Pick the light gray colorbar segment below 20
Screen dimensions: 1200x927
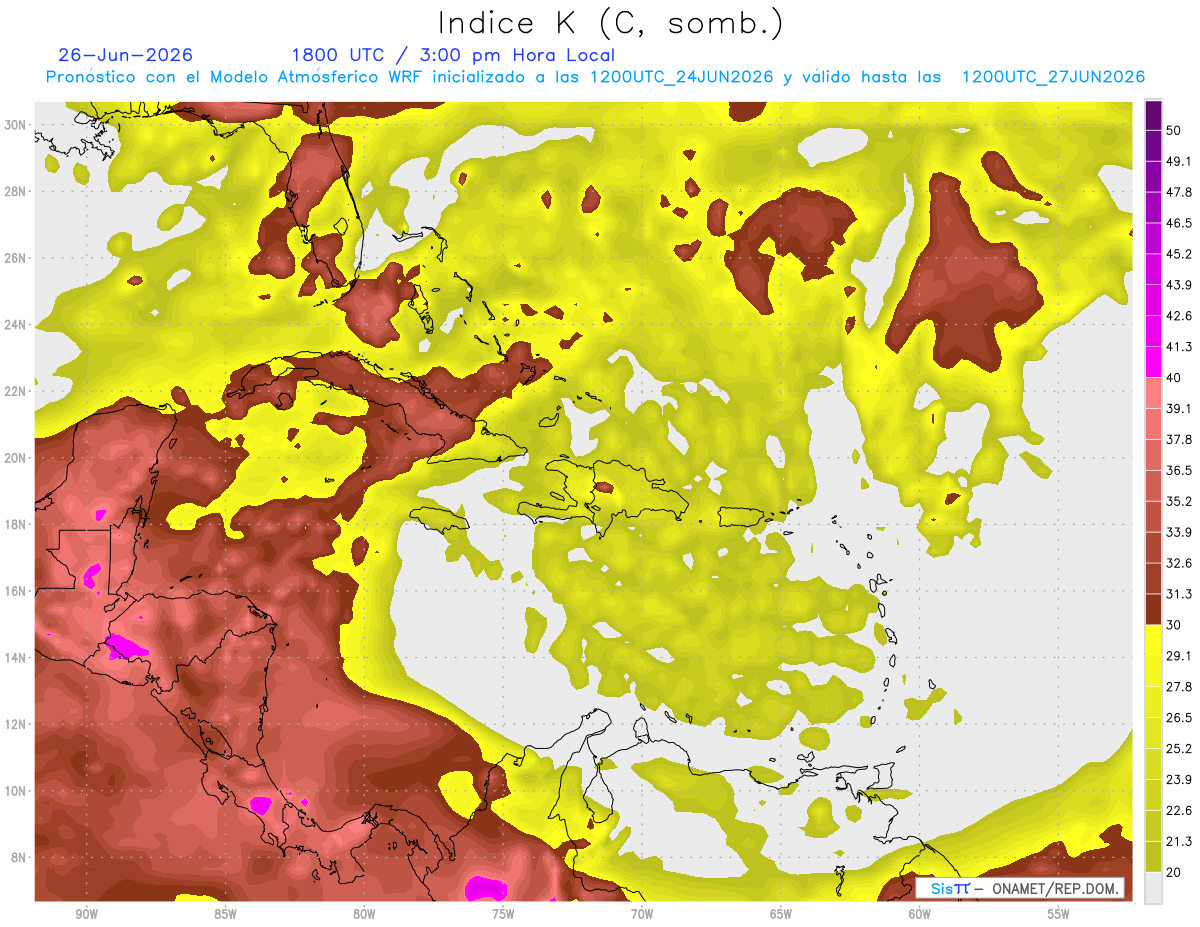click(1153, 888)
